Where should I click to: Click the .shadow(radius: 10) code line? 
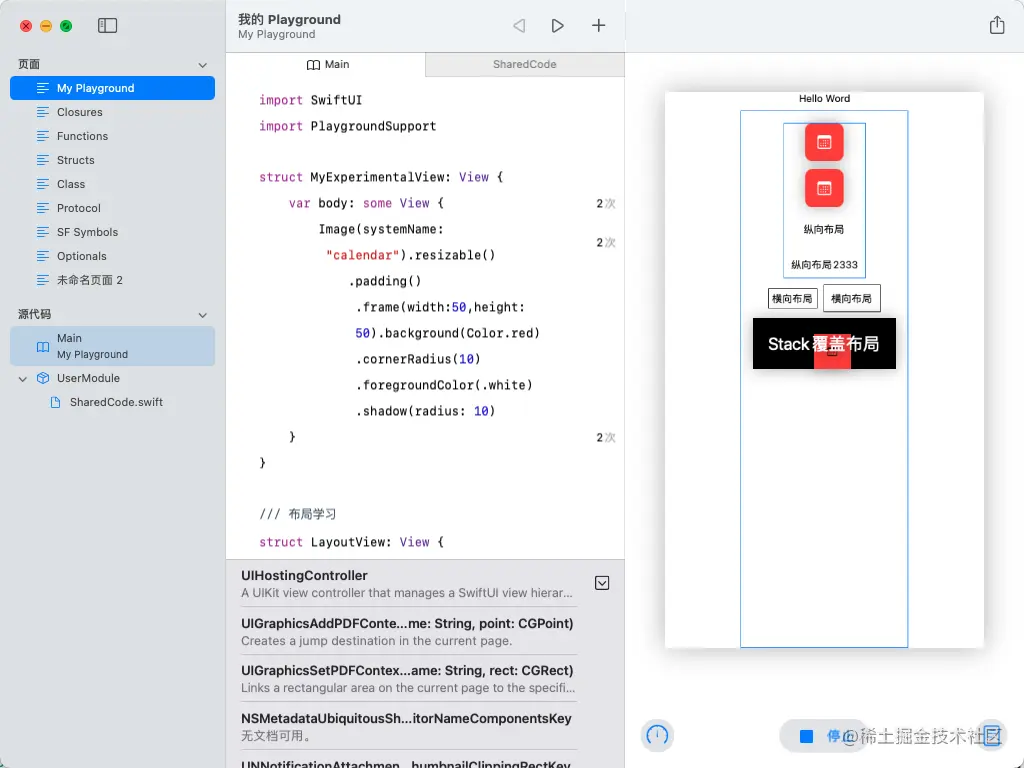pyautogui.click(x=425, y=411)
